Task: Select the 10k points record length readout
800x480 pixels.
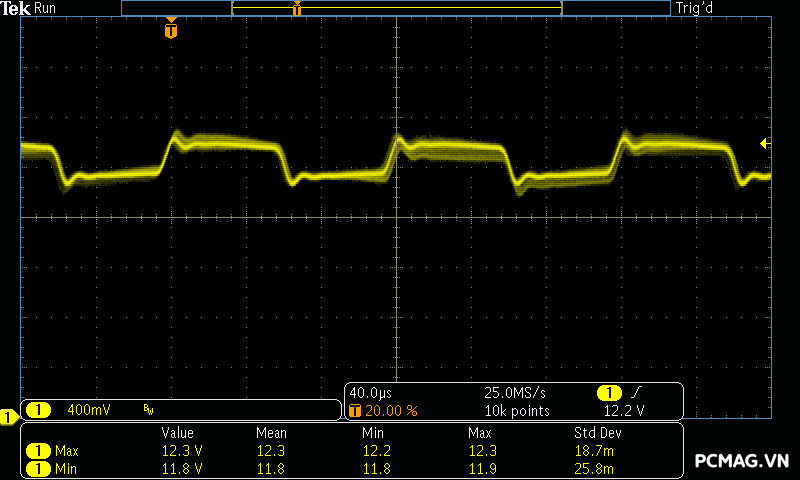Action: (517, 411)
